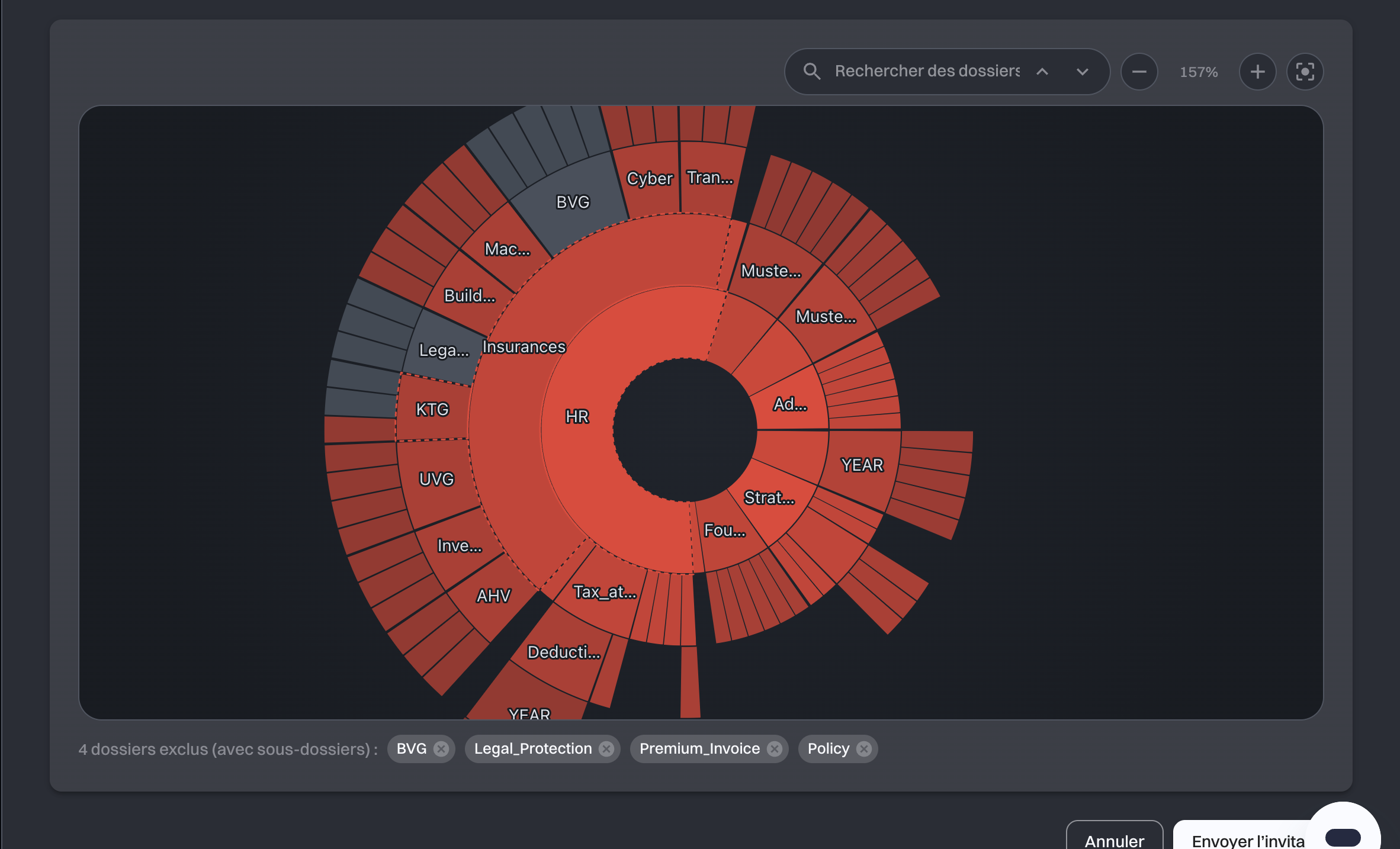Click the YEAR segment right of Strat...

point(862,465)
